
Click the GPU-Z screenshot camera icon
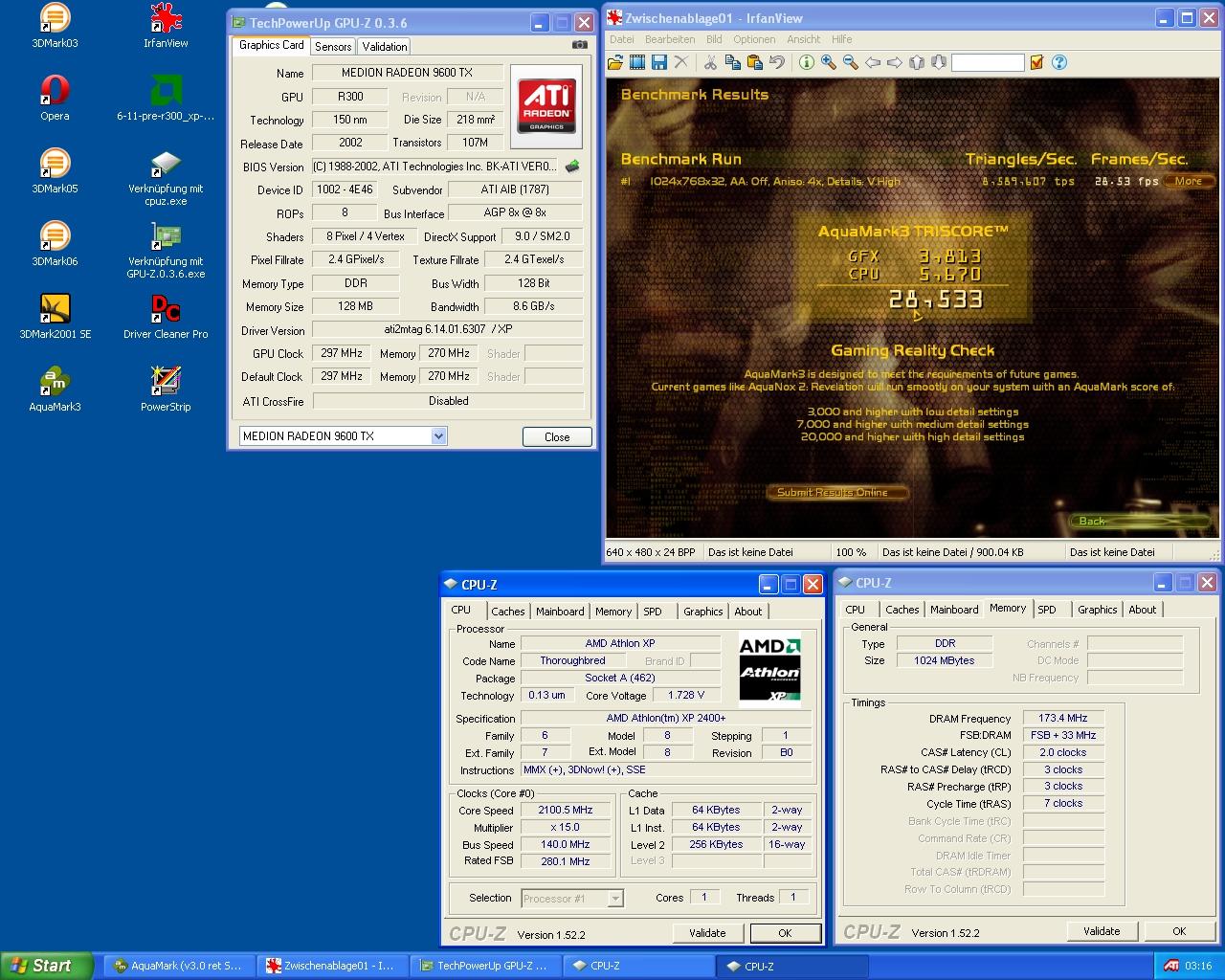click(580, 44)
